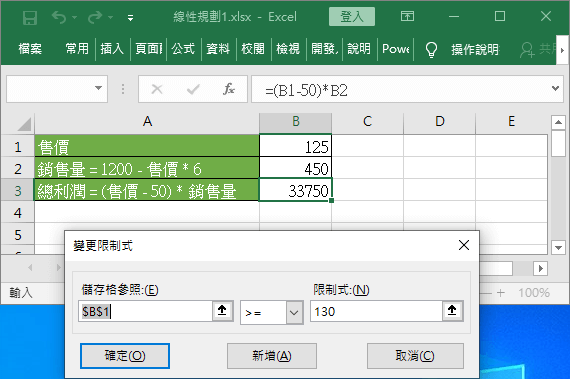Click the collapse-dialog arrow beside $B$1
The width and height of the screenshot is (570, 379).
tap(222, 311)
